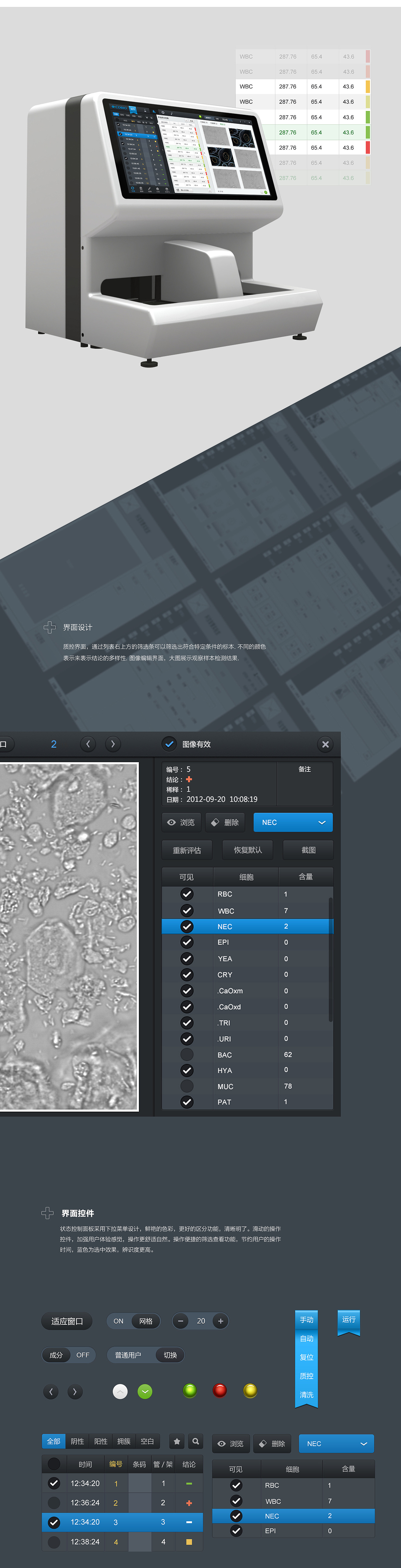Screen dimensions: 401x1568
Task: Increase the value 20 with plus
Action: point(221,1321)
